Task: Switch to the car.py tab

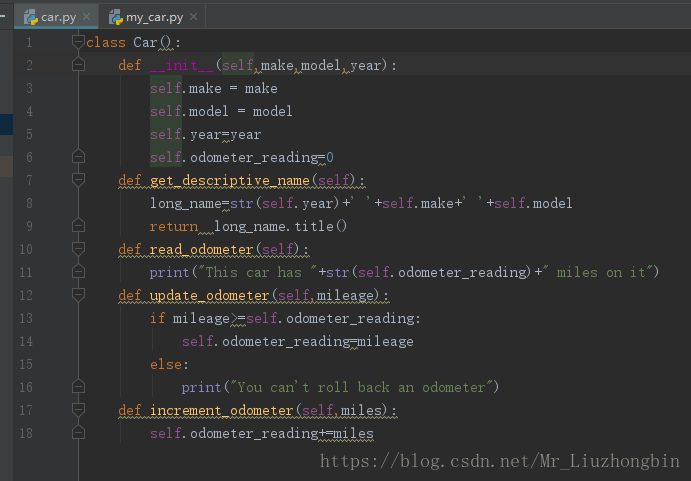Action: click(56, 17)
